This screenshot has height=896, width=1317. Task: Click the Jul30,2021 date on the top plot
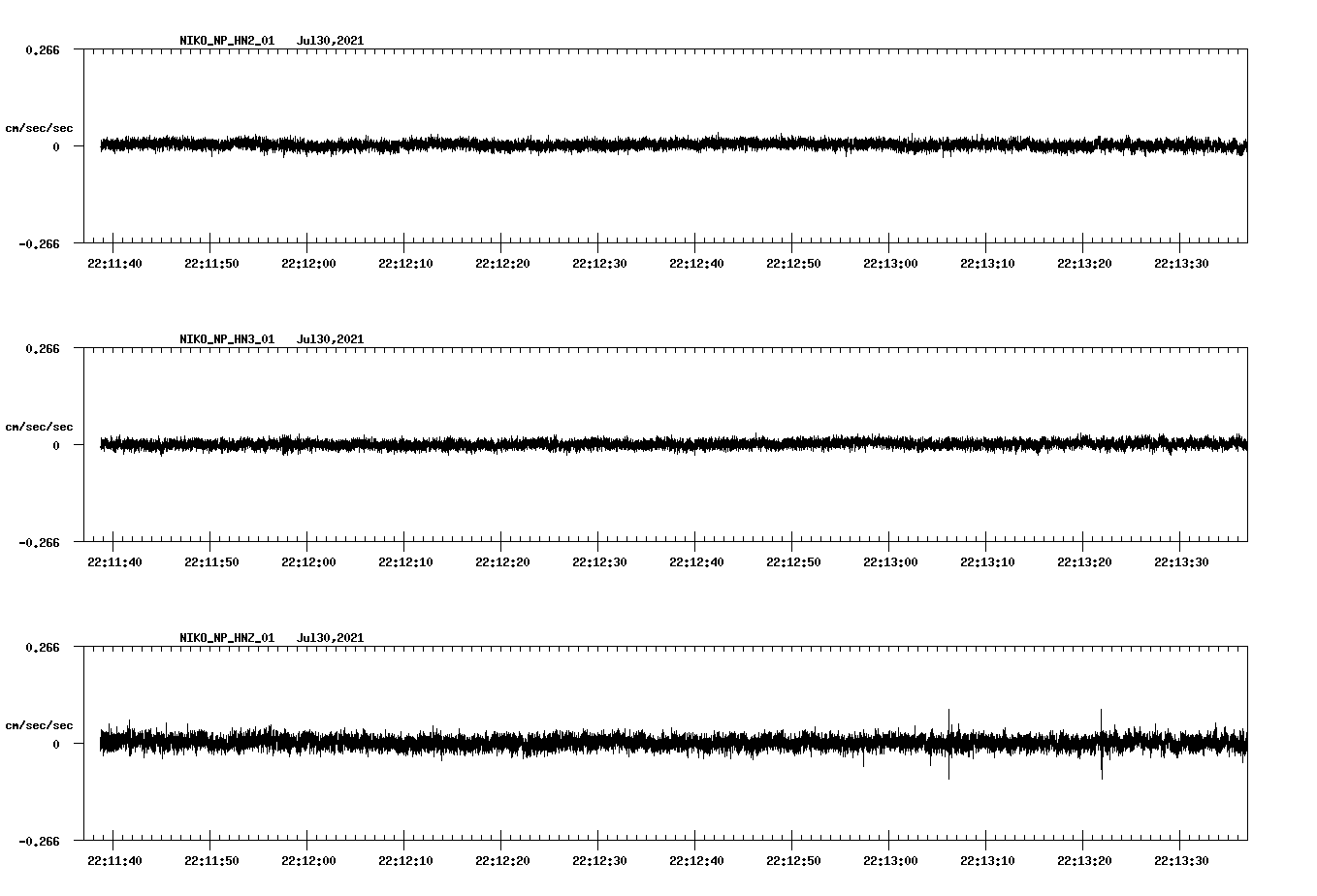pos(331,40)
